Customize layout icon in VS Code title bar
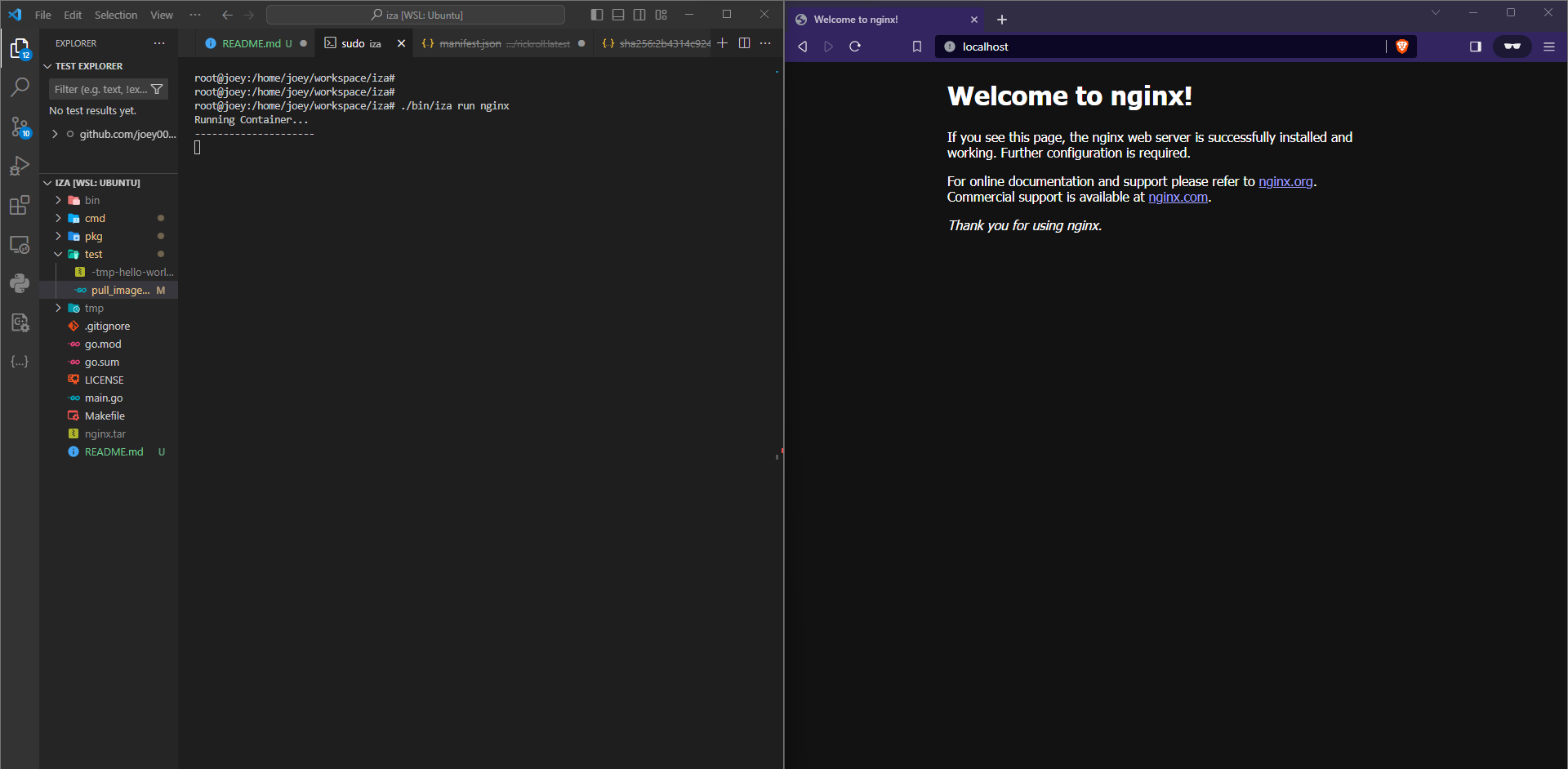 coord(661,15)
